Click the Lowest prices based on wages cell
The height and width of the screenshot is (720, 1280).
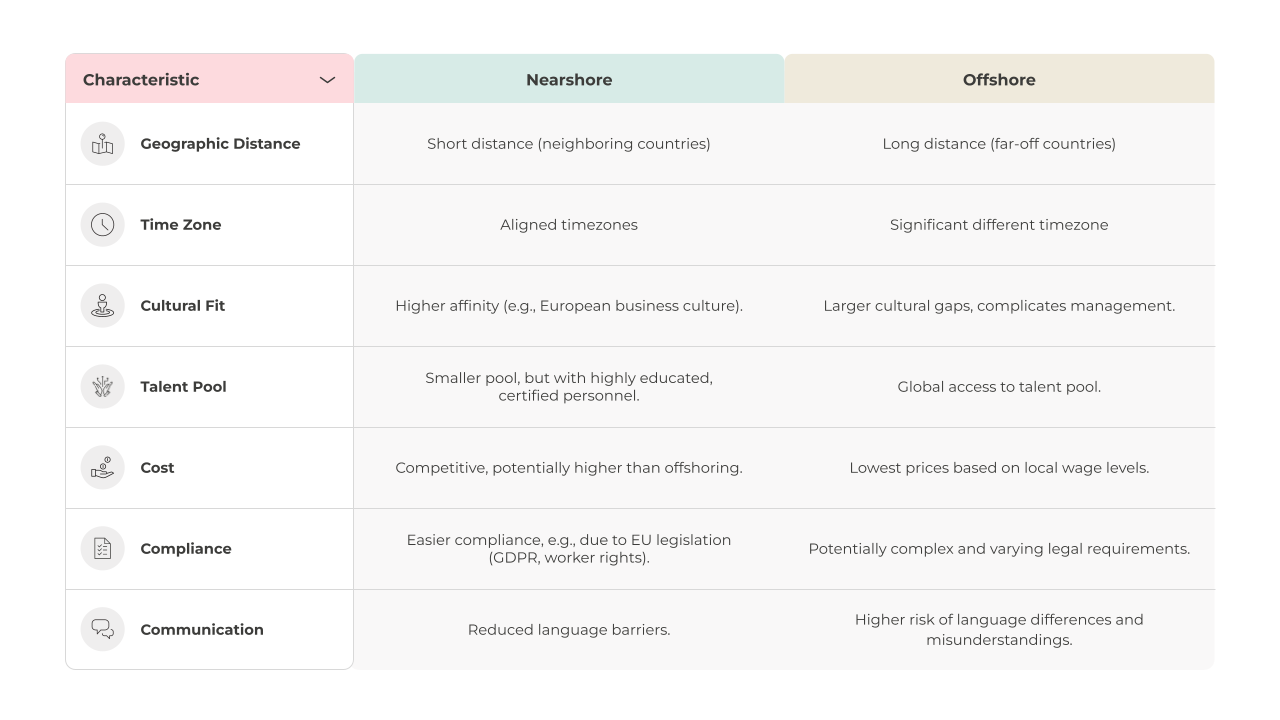click(999, 468)
